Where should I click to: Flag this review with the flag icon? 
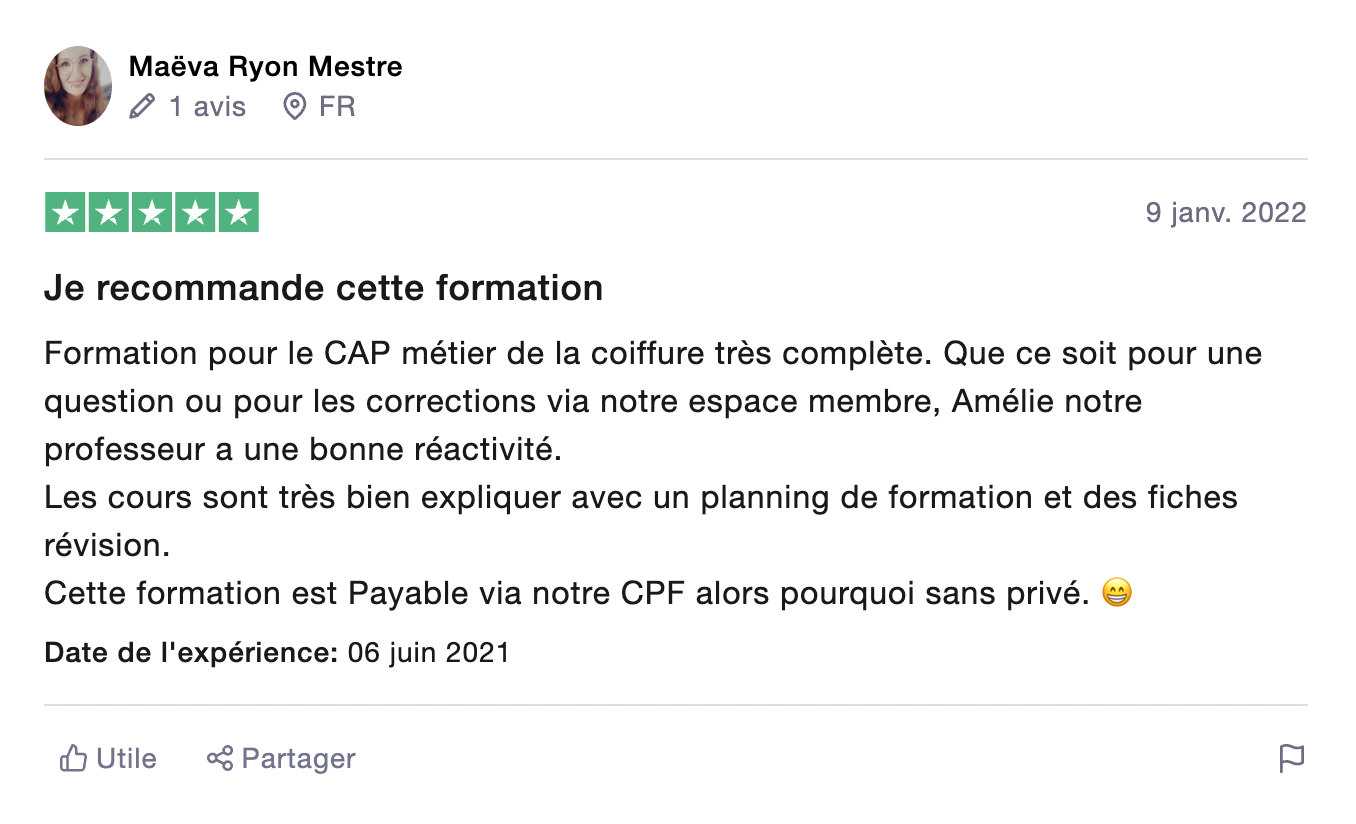pos(1292,759)
